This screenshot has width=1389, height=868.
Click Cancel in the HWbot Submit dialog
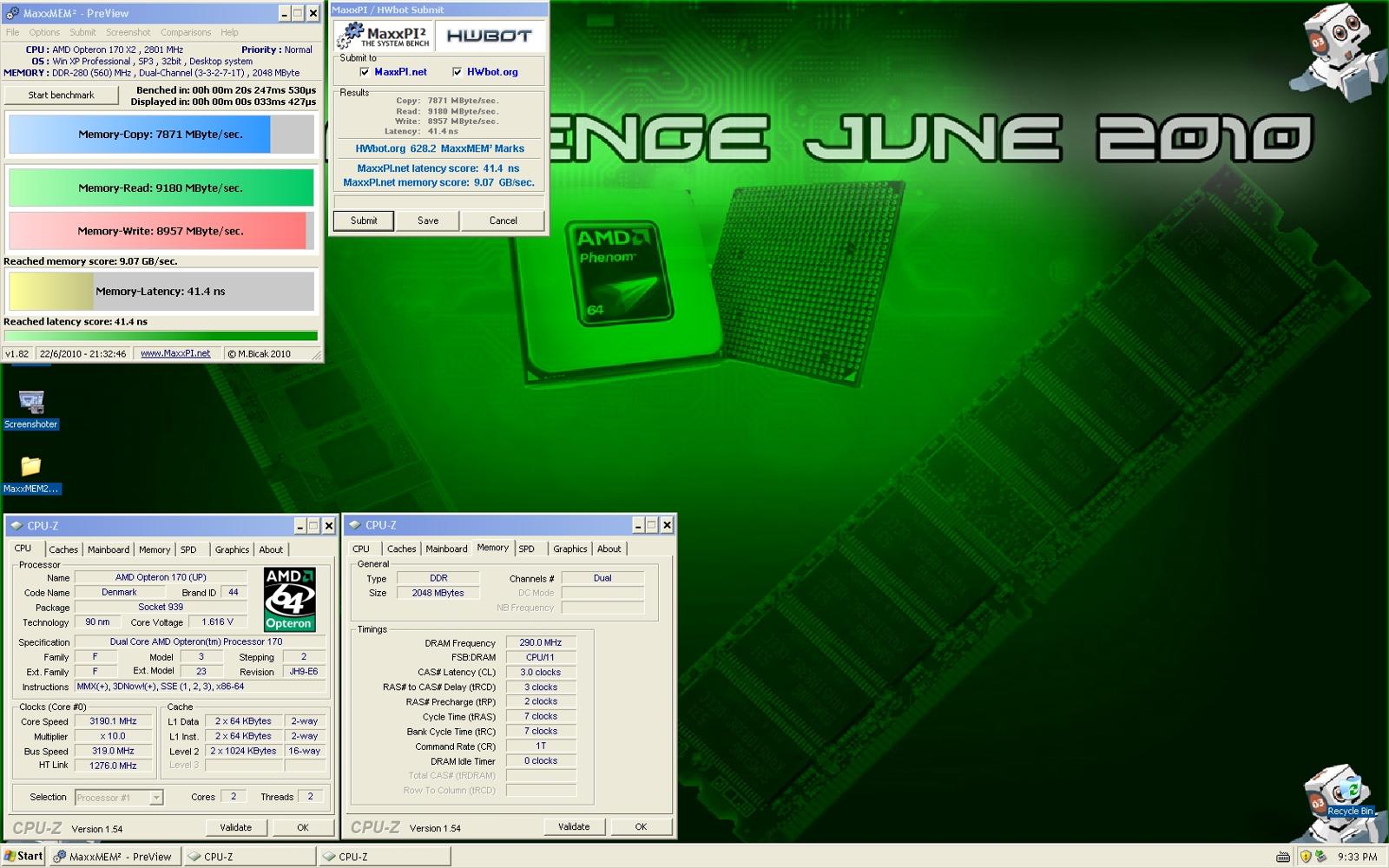[503, 220]
